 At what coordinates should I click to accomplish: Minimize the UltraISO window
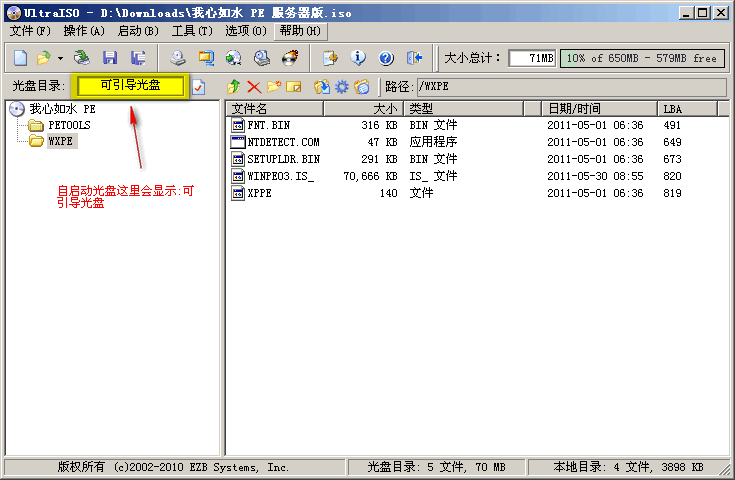coord(686,13)
